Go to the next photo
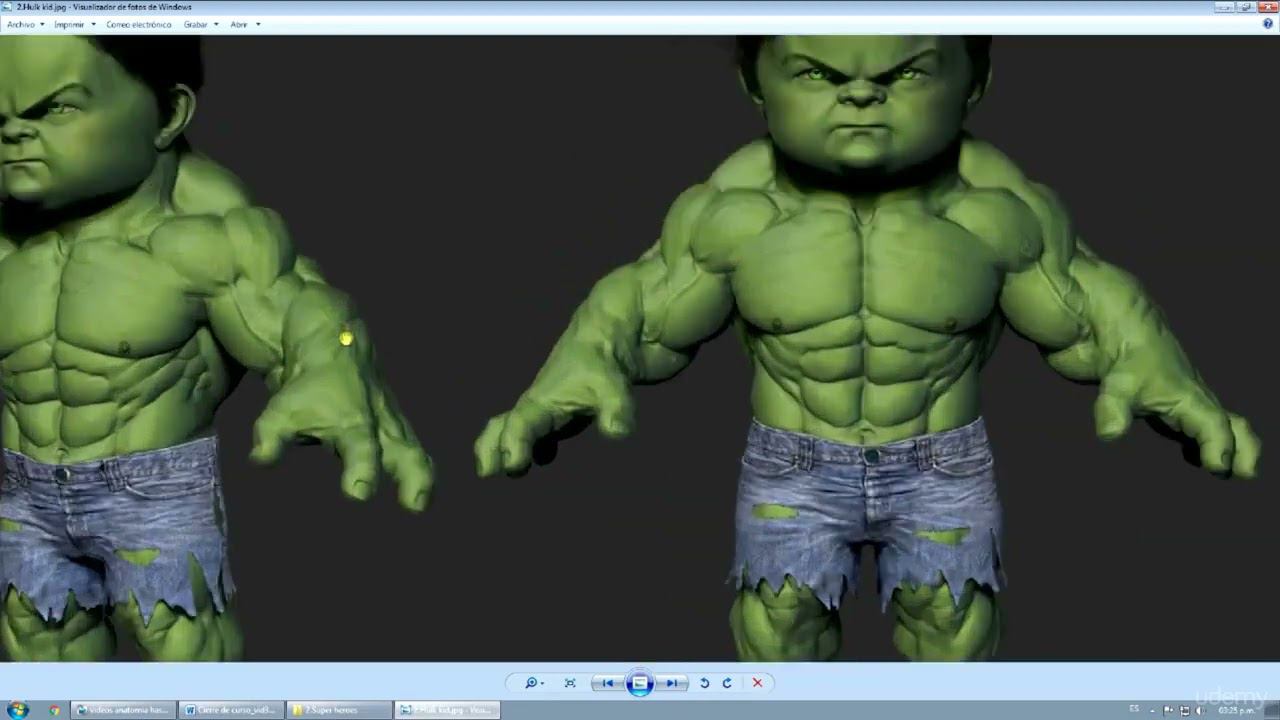 pyautogui.click(x=672, y=683)
